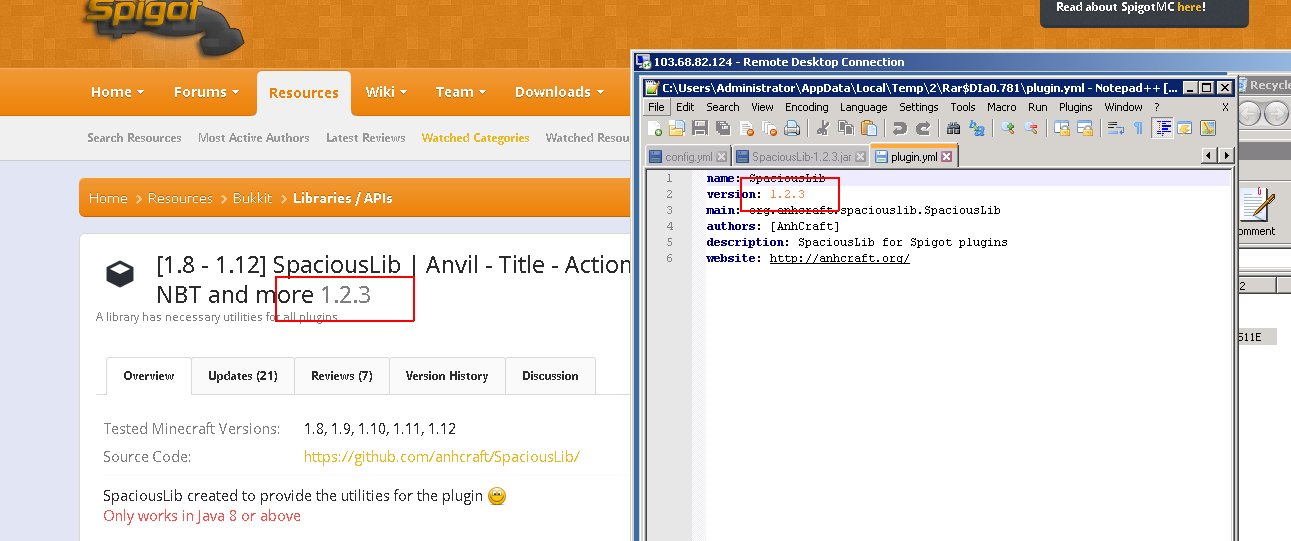This screenshot has width=1291, height=541.
Task: Select the Resources tab on Spigot
Action: pos(303,92)
